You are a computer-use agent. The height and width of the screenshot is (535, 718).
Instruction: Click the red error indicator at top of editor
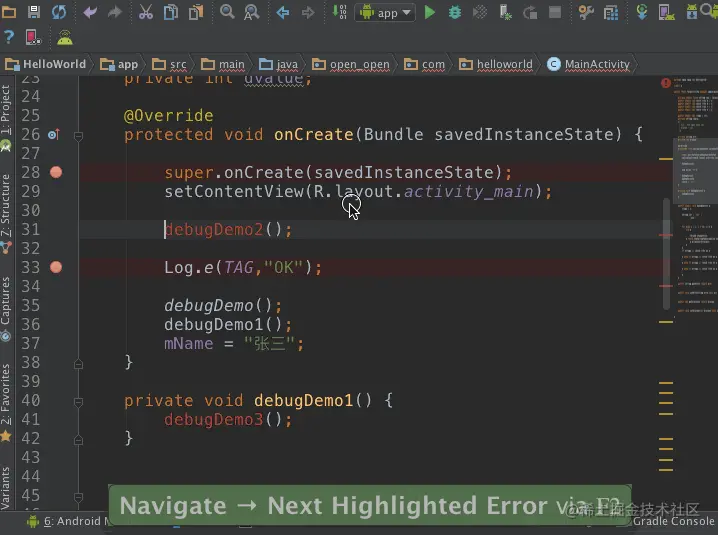(665, 83)
